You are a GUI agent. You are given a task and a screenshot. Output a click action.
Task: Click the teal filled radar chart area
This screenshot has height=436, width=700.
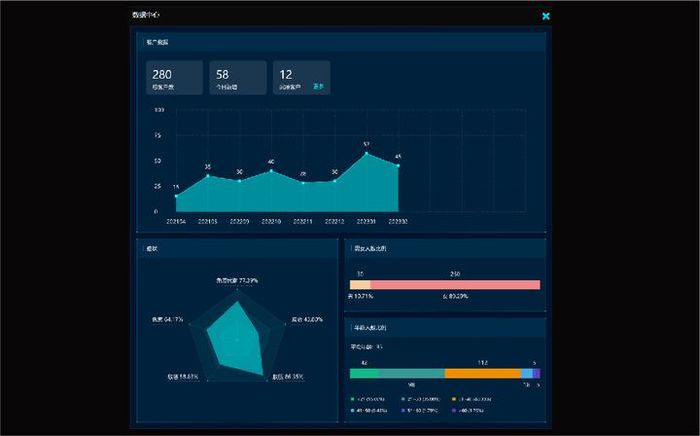[240, 335]
